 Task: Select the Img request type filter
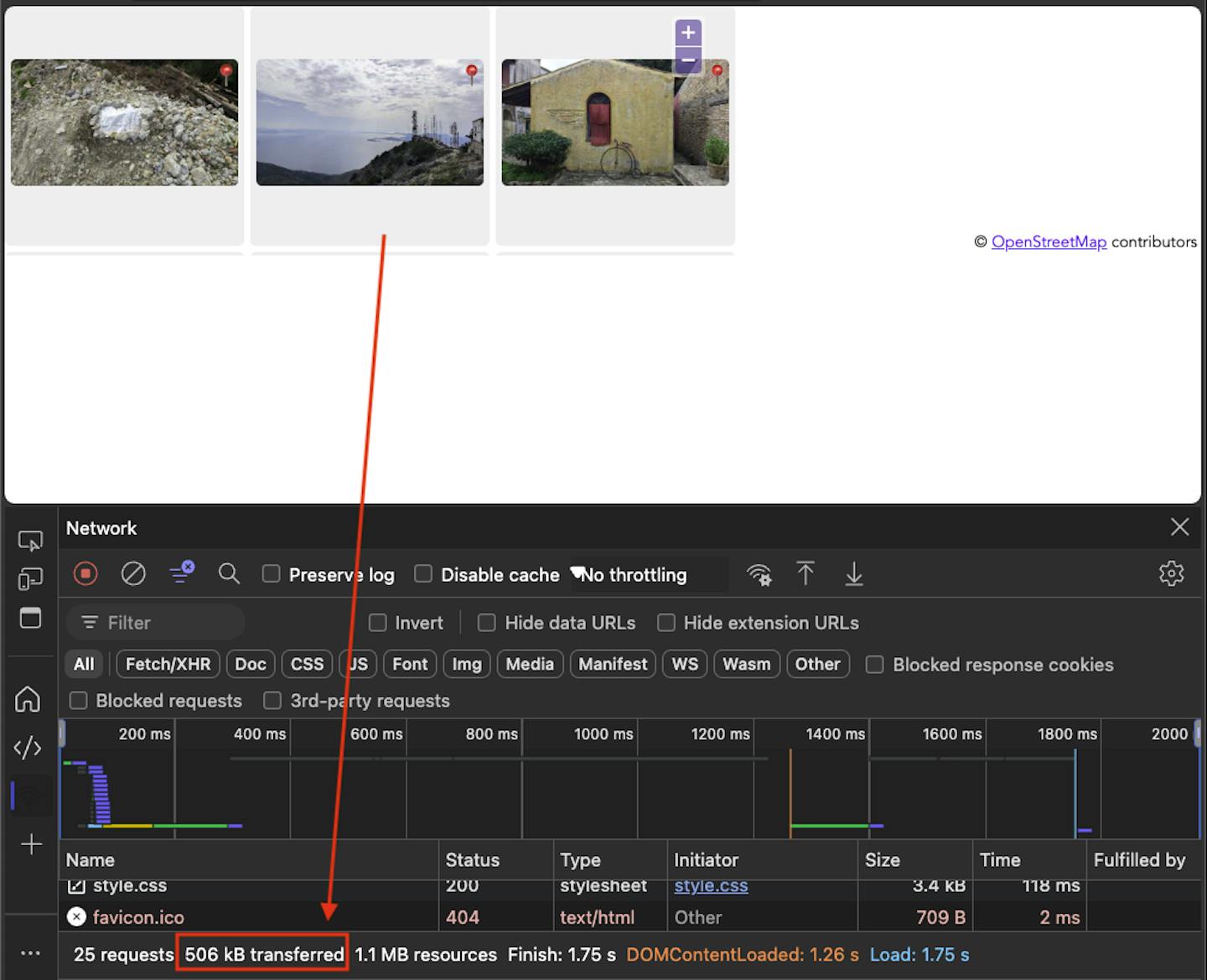point(467,664)
